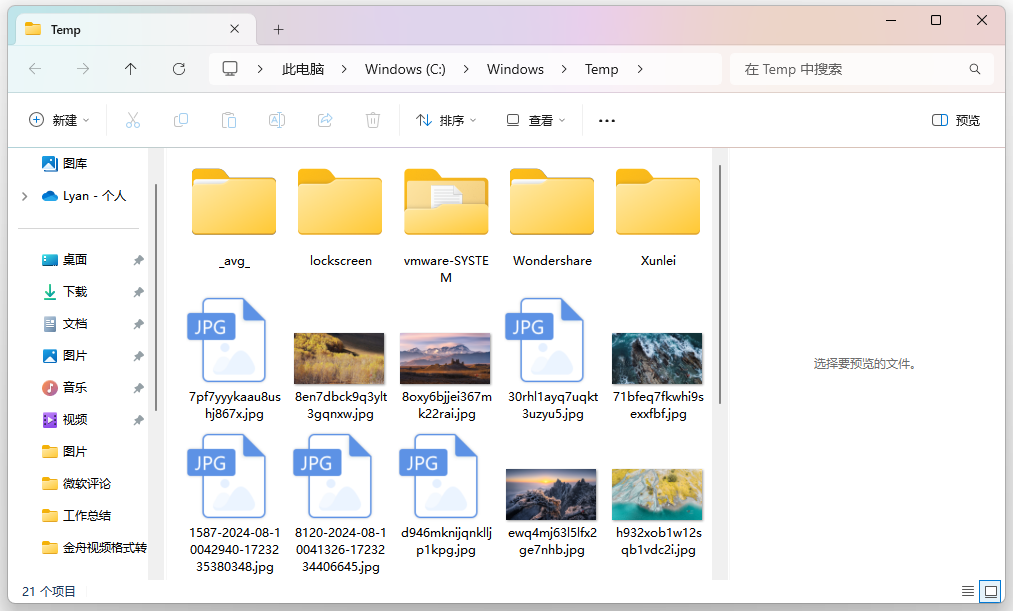Expand the Lyan - 个人 OneDrive tree
1013x611 pixels.
point(24,196)
